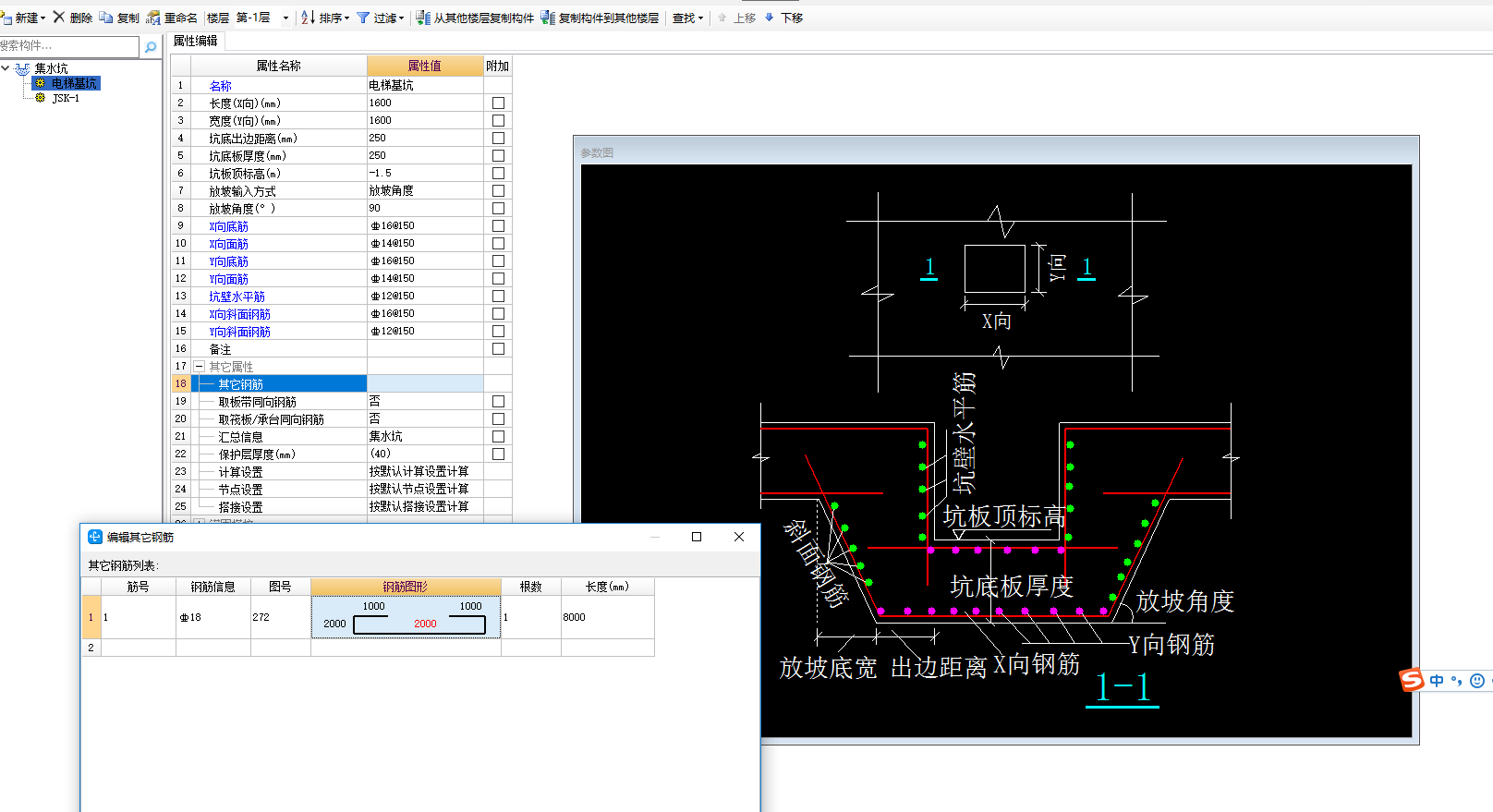Click the 上移 move up arrow icon
The height and width of the screenshot is (812, 1493).
(722, 18)
